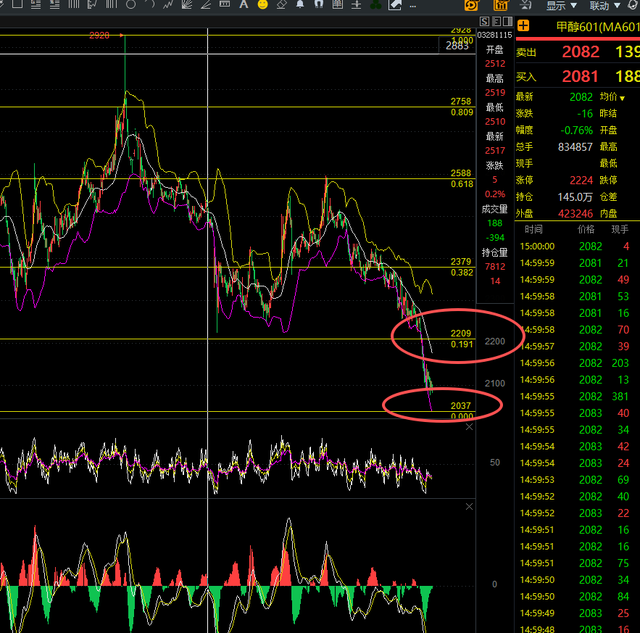640x633 pixels.
Task: Click the 2379 0.382 Fibonacci level label
Action: click(462, 267)
